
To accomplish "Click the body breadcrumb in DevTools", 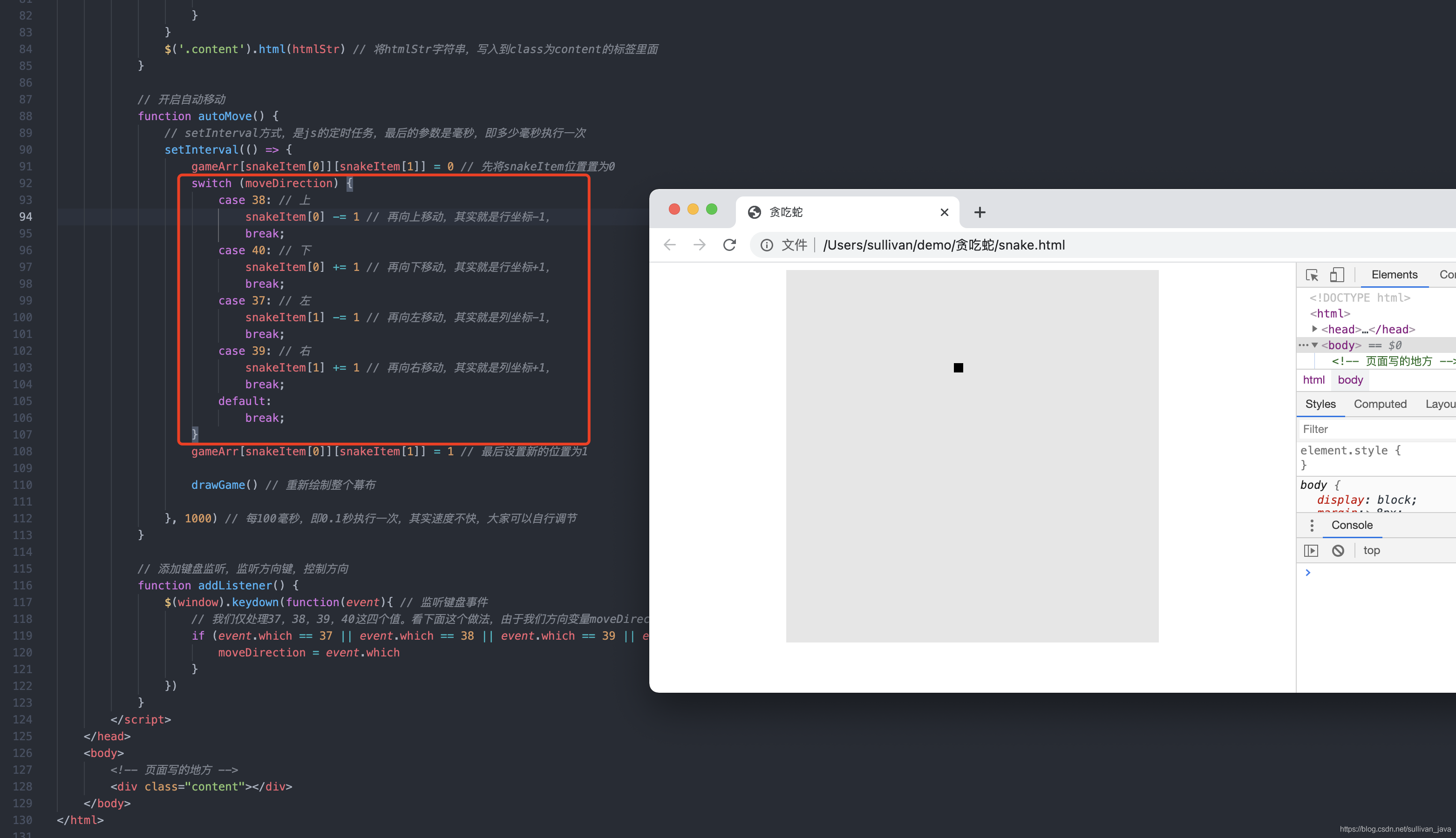I will (x=1350, y=380).
